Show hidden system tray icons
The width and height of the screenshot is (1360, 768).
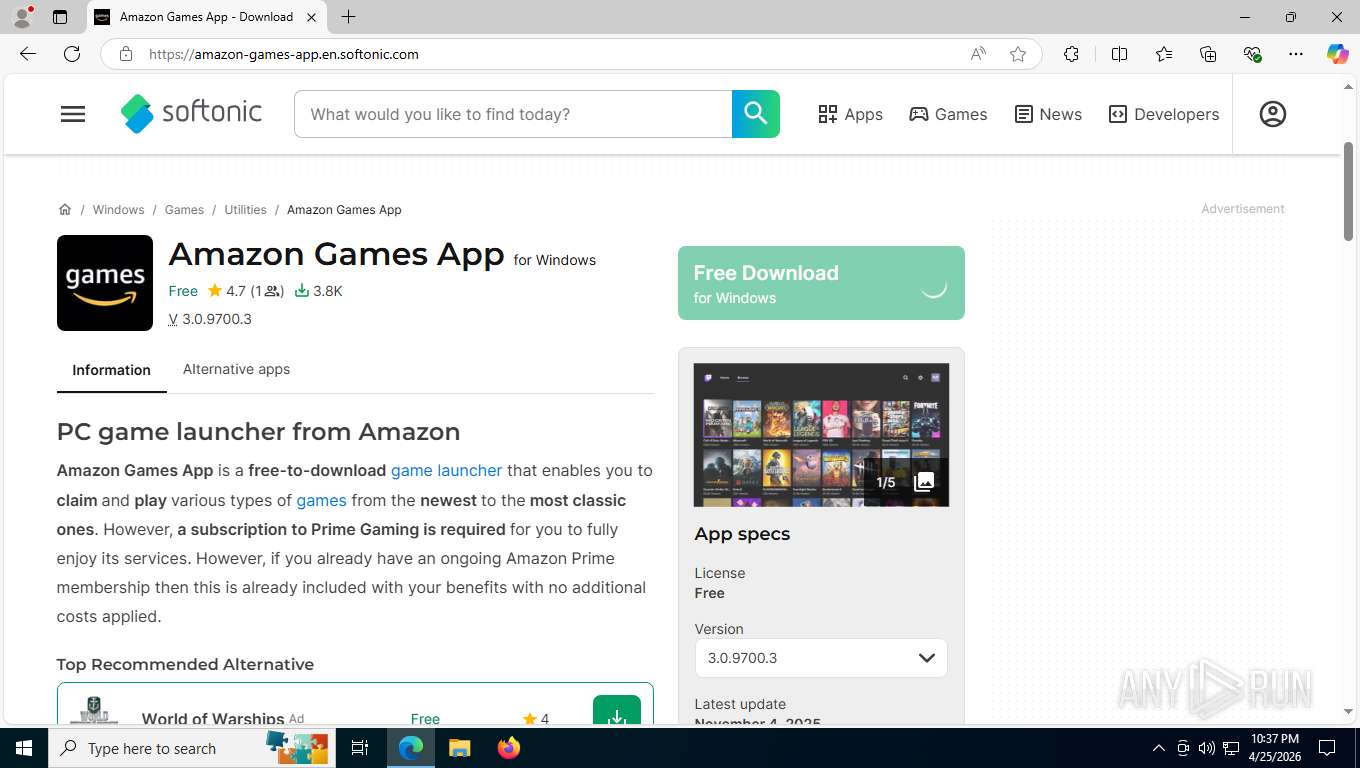[1159, 748]
